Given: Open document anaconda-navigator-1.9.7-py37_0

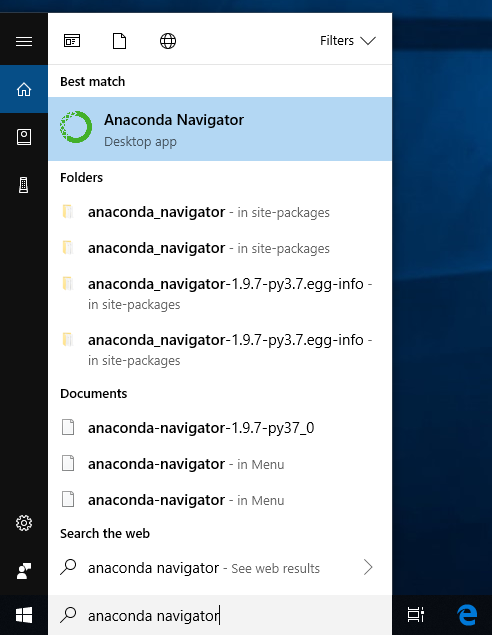Looking at the screenshot, I should [x=220, y=428].
